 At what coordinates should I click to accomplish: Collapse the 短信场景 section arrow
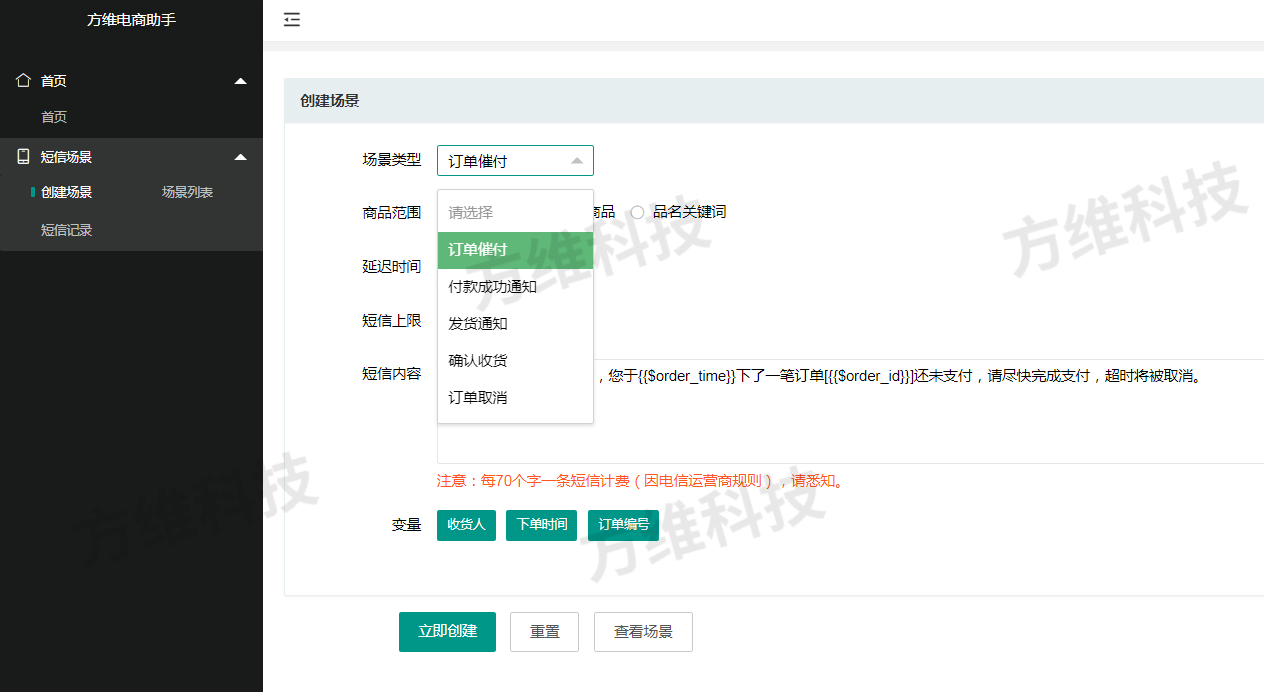240,157
